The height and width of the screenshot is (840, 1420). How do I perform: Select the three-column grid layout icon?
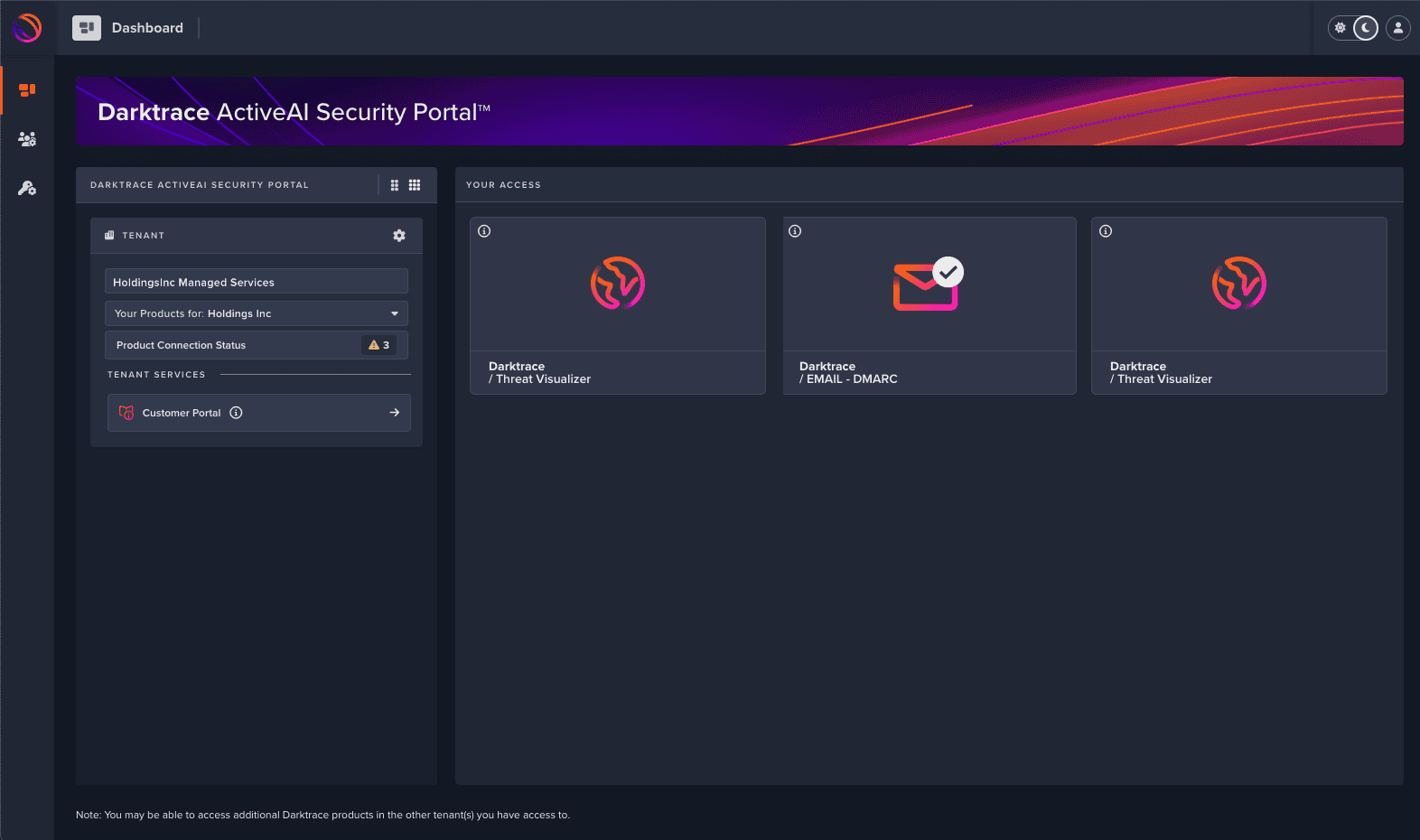(x=415, y=185)
